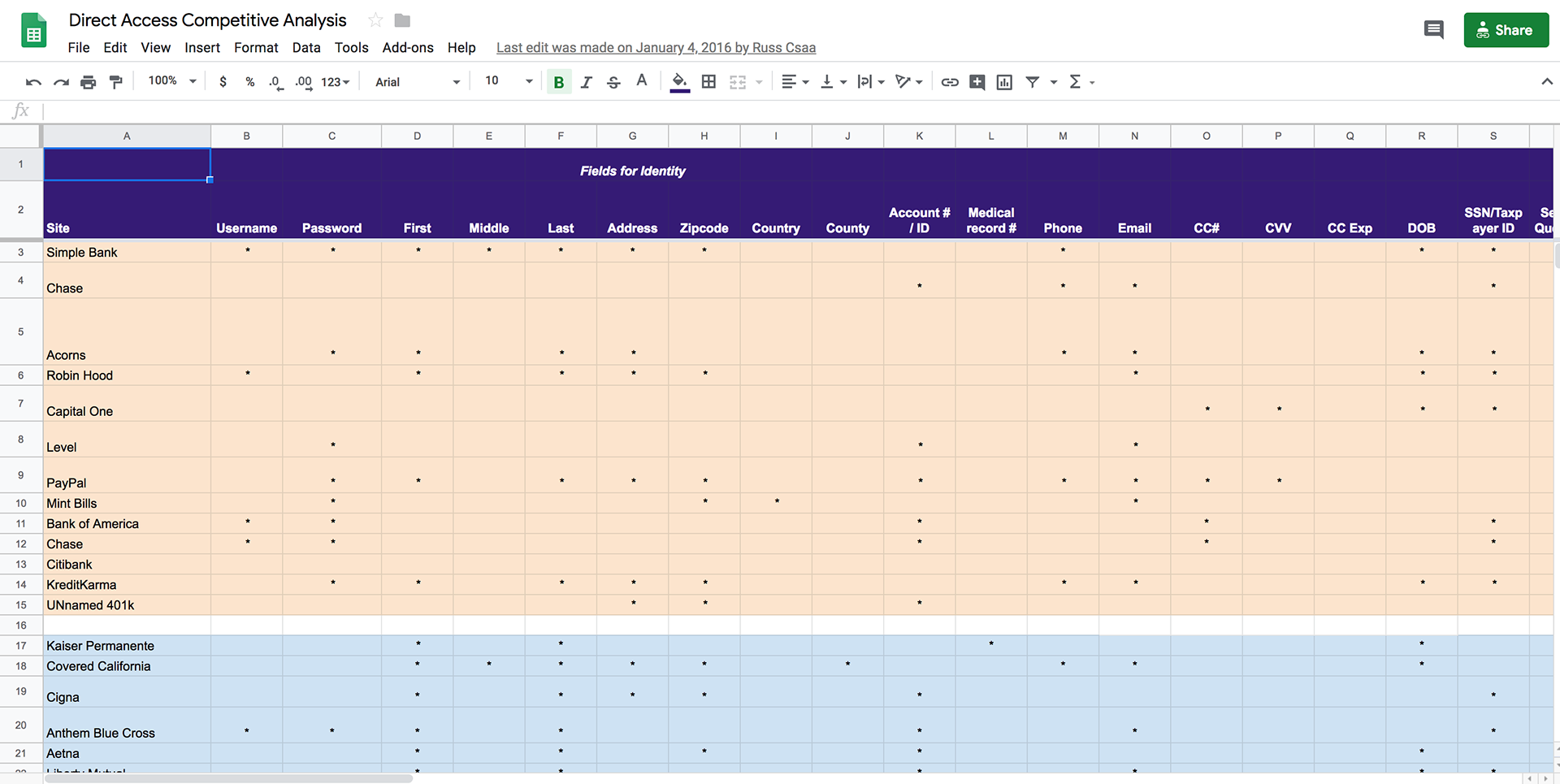Open the comments history icon
The height and width of the screenshot is (784, 1560).
[x=1433, y=30]
